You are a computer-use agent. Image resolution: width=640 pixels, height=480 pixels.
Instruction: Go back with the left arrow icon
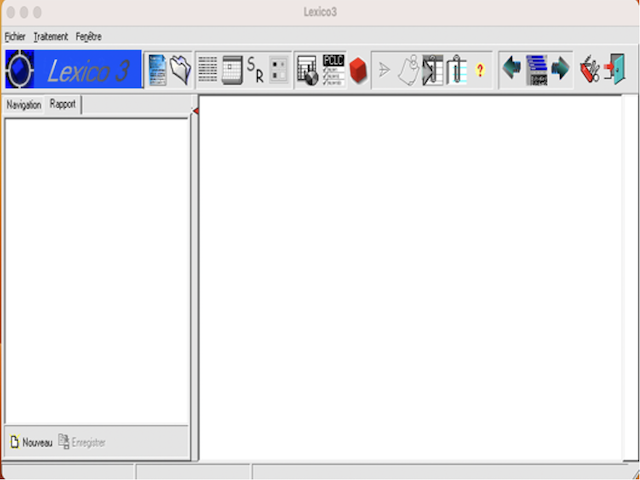click(511, 68)
